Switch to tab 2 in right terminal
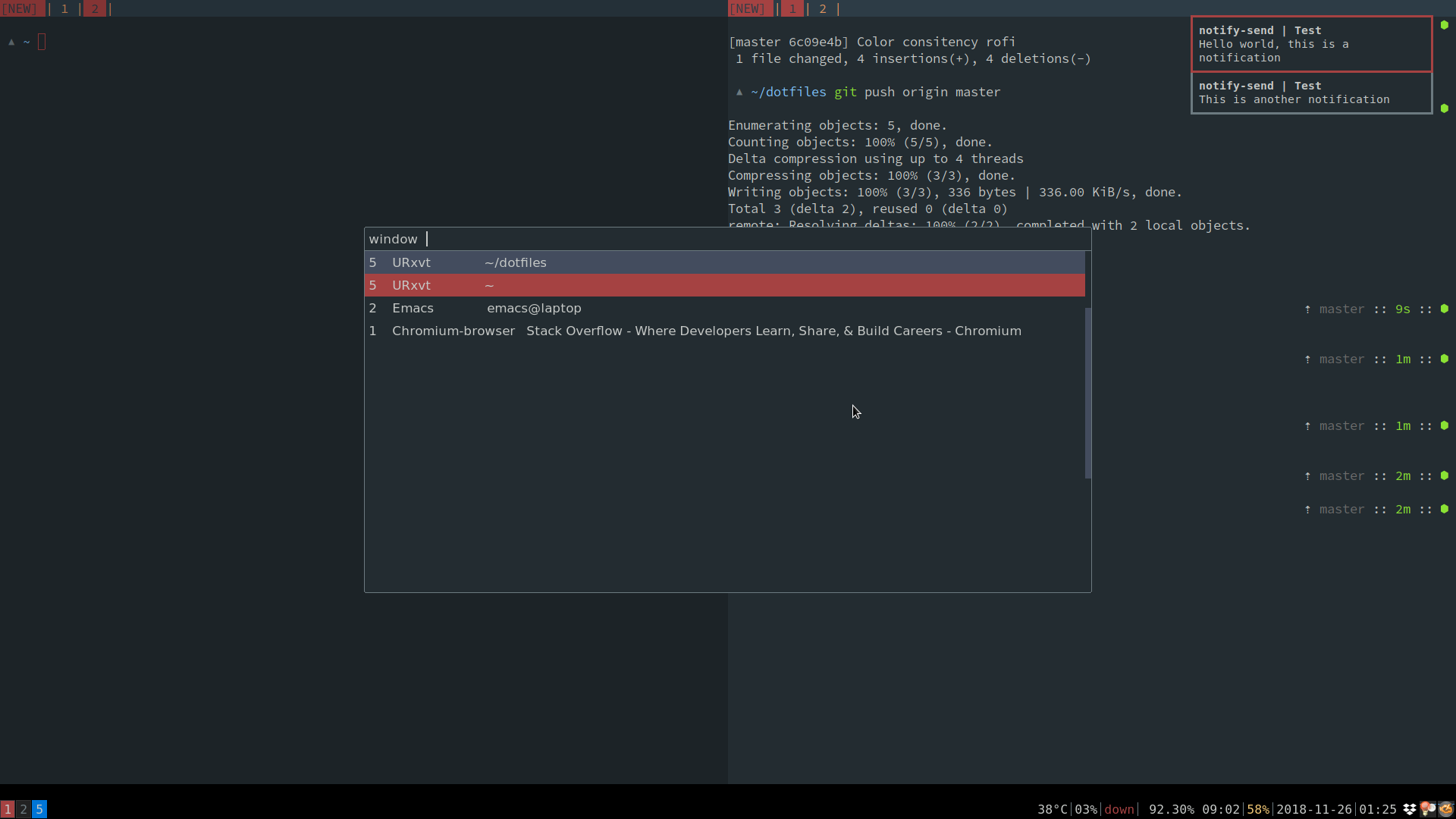1456x819 pixels. [823, 9]
